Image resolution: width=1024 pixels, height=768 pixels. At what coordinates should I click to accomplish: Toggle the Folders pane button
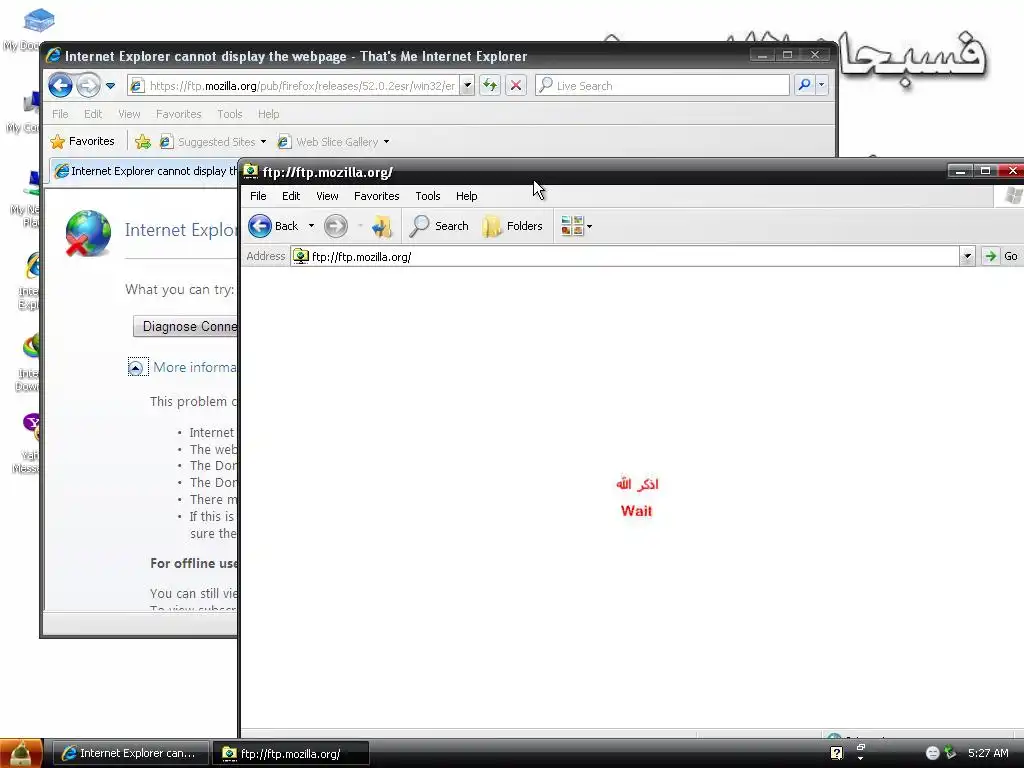(x=513, y=226)
